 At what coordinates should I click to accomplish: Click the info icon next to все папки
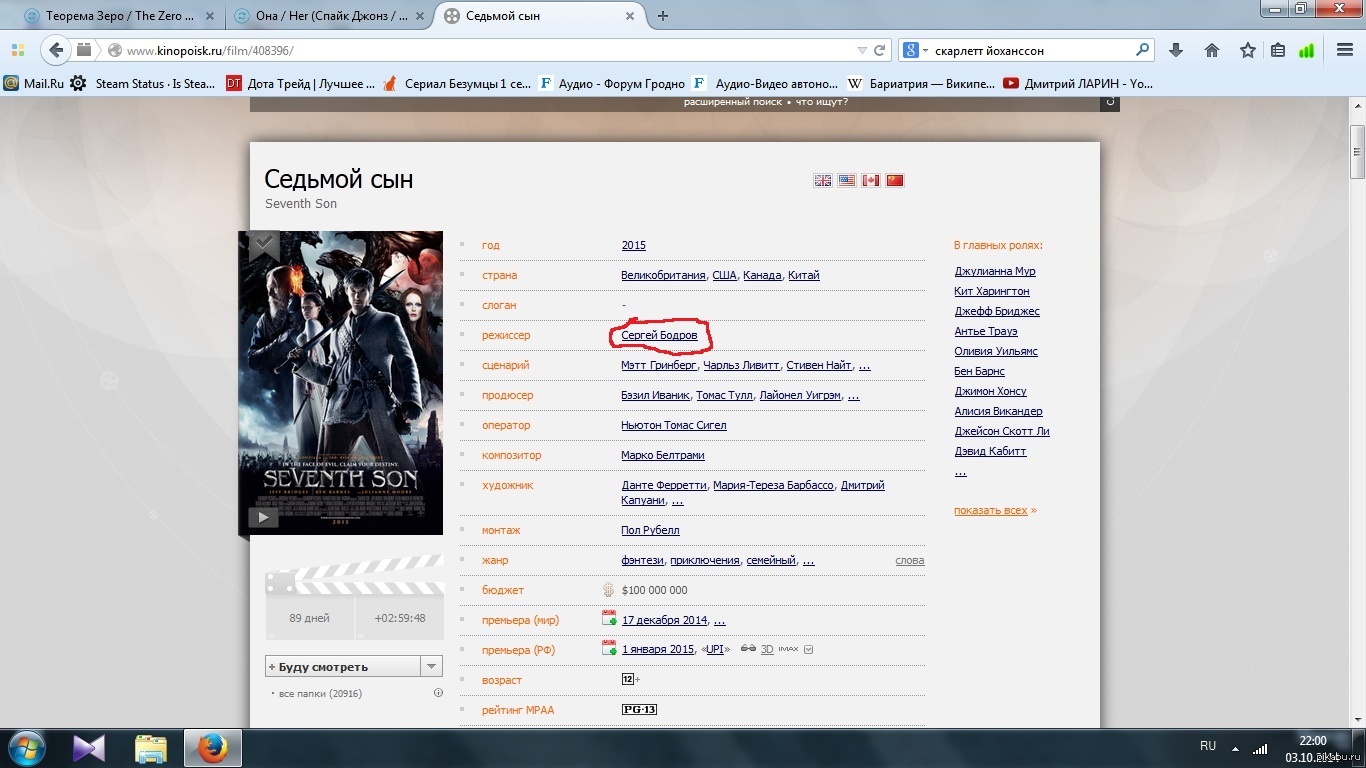pyautogui.click(x=438, y=693)
